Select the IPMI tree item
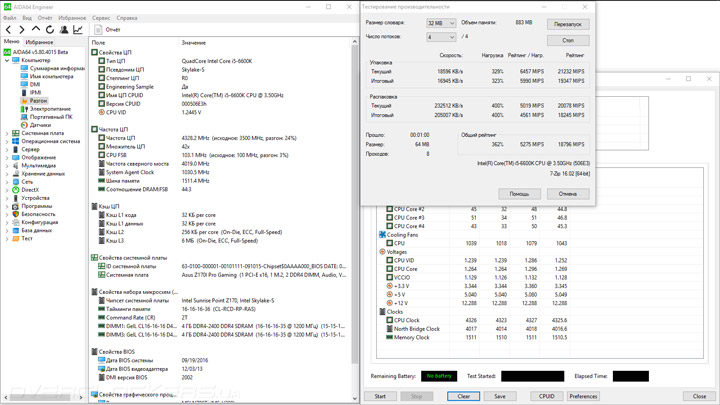This screenshot has height=405, width=720. [x=35, y=93]
